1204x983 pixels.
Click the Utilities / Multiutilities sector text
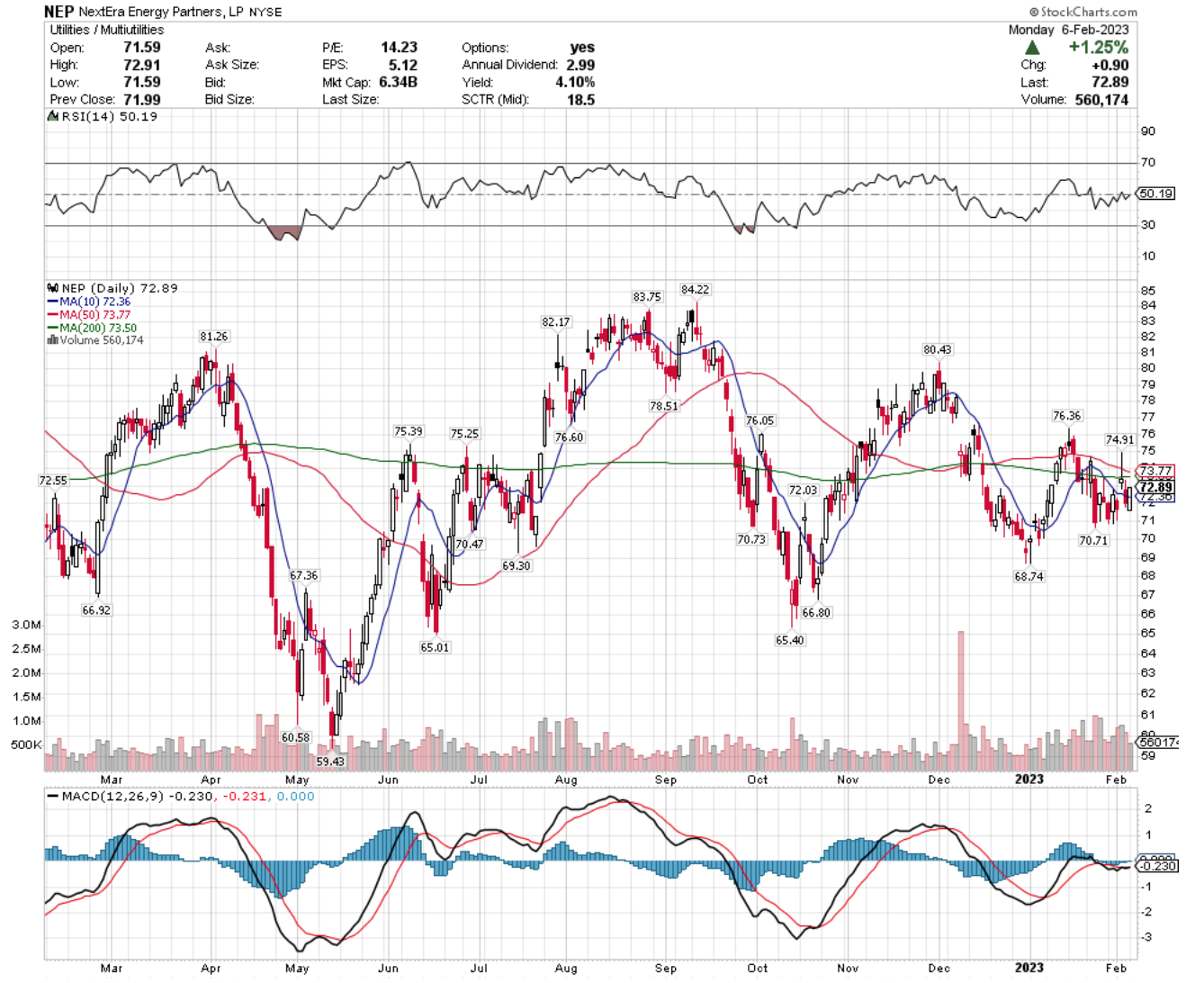[x=106, y=30]
